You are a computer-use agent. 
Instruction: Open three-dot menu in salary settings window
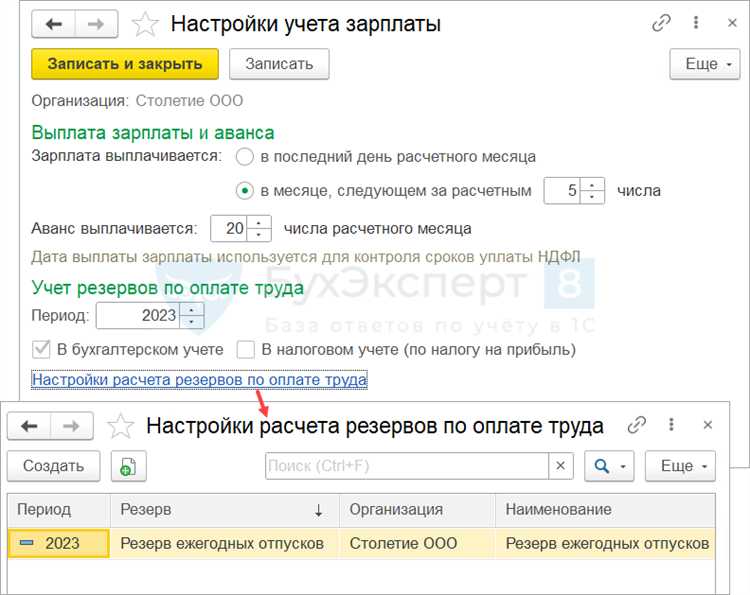click(x=696, y=22)
